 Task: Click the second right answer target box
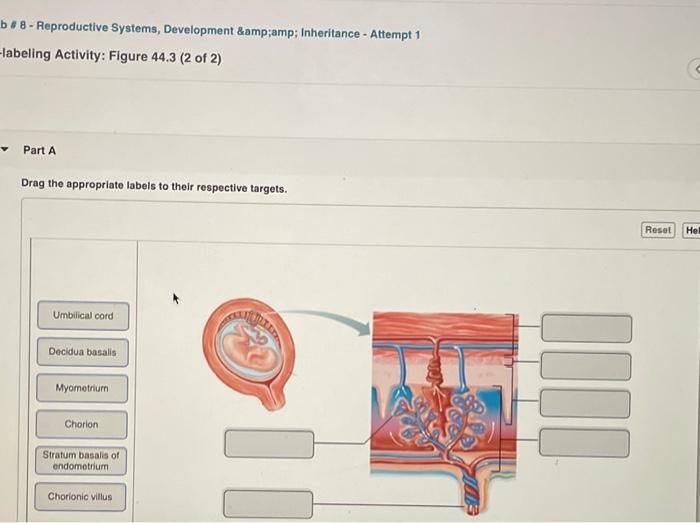click(586, 366)
